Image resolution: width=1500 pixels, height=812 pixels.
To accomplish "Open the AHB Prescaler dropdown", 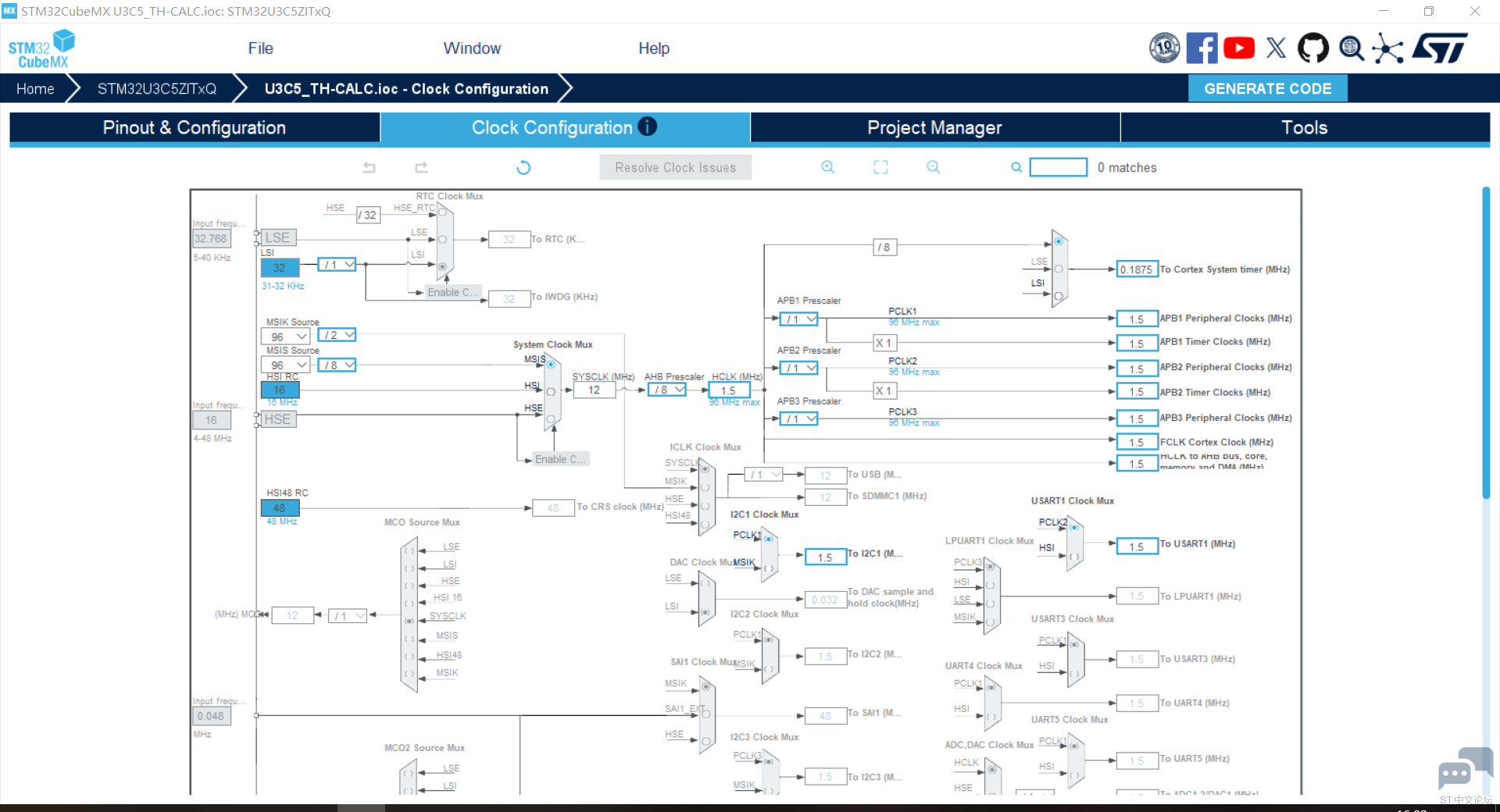I will (666, 390).
